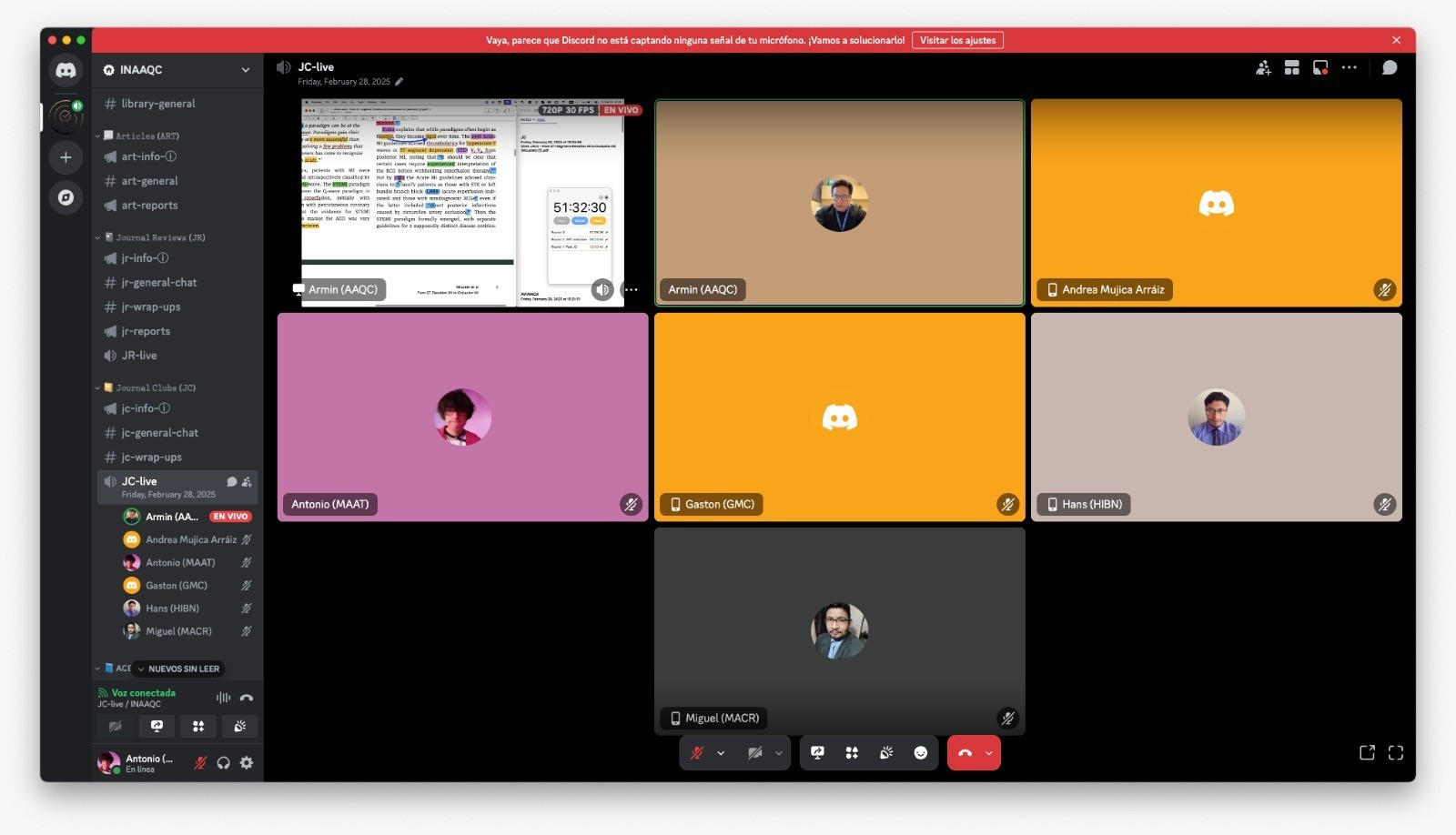Expand the INAAQC server dropdown

click(x=246, y=70)
